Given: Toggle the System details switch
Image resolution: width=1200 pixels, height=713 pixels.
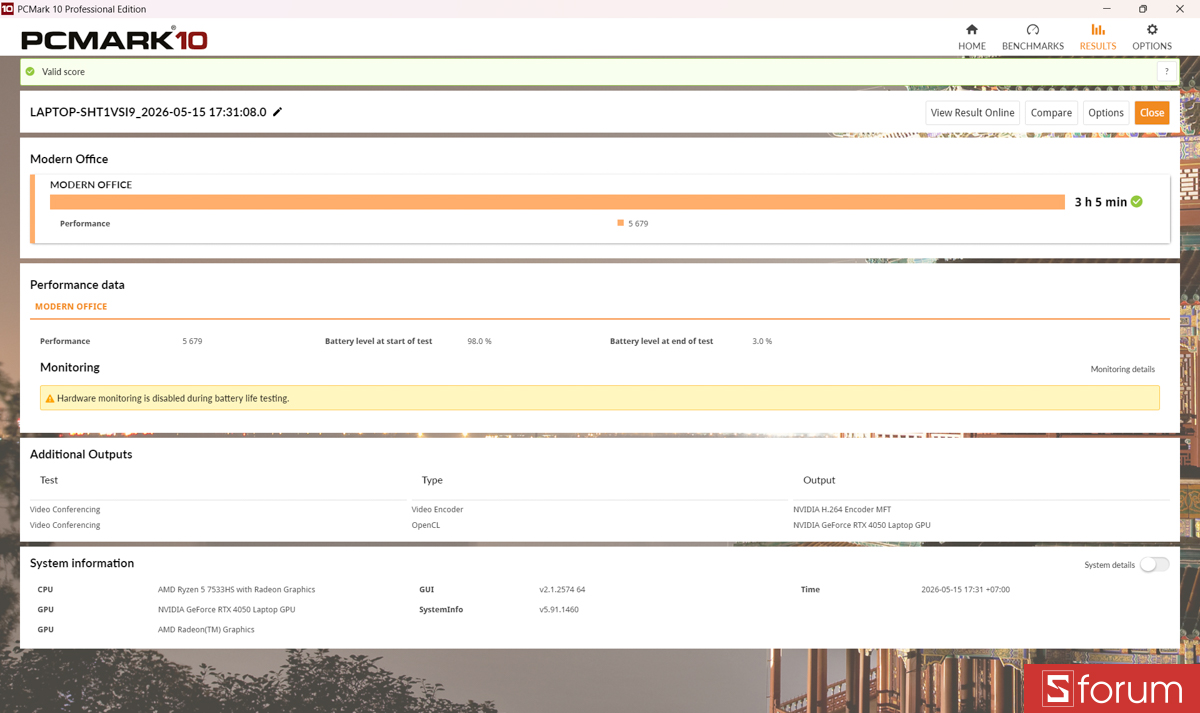Looking at the screenshot, I should point(1154,565).
